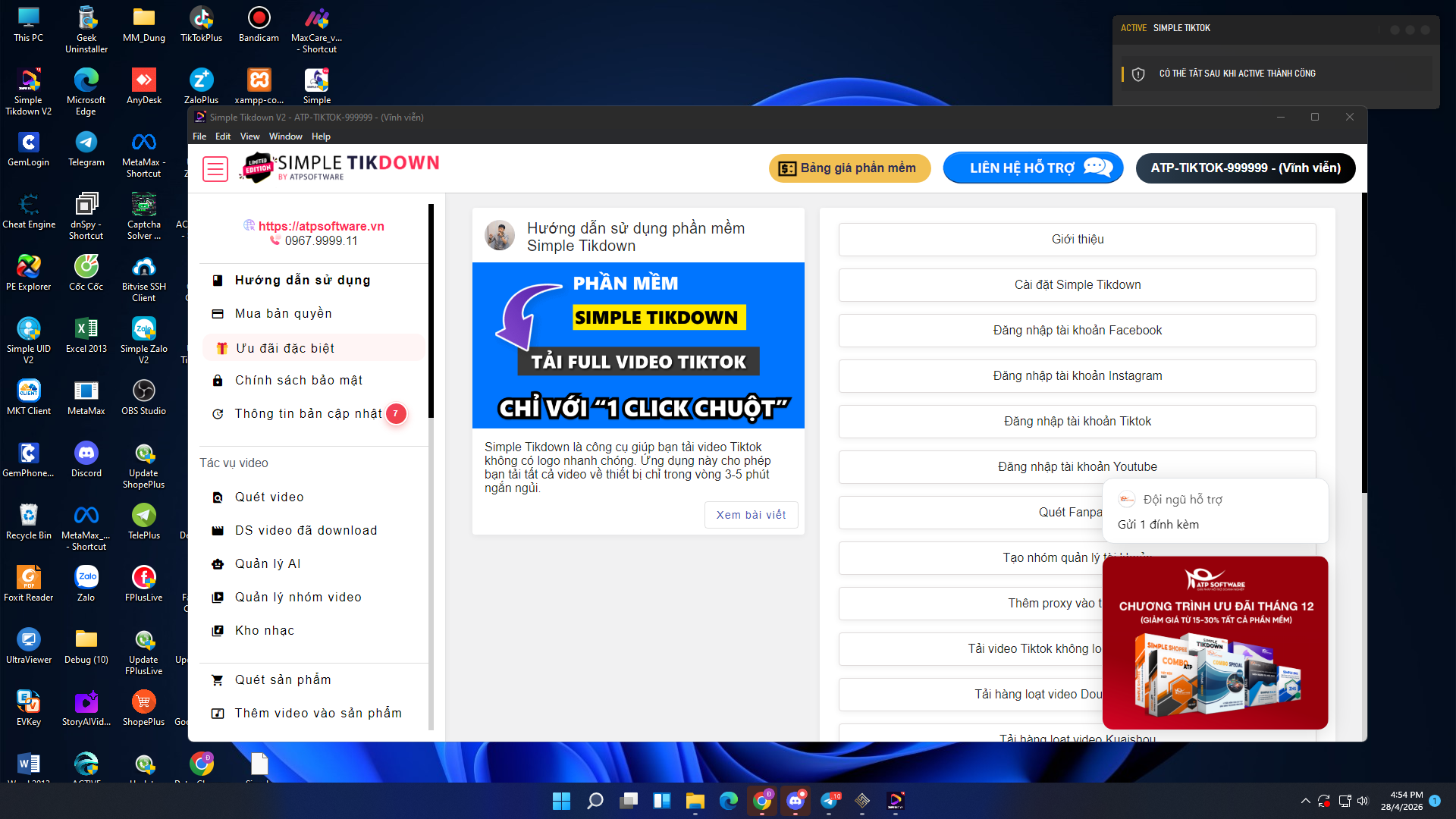The width and height of the screenshot is (1456, 819).
Task: Click the ATP Software promotion banner
Action: (1215, 643)
